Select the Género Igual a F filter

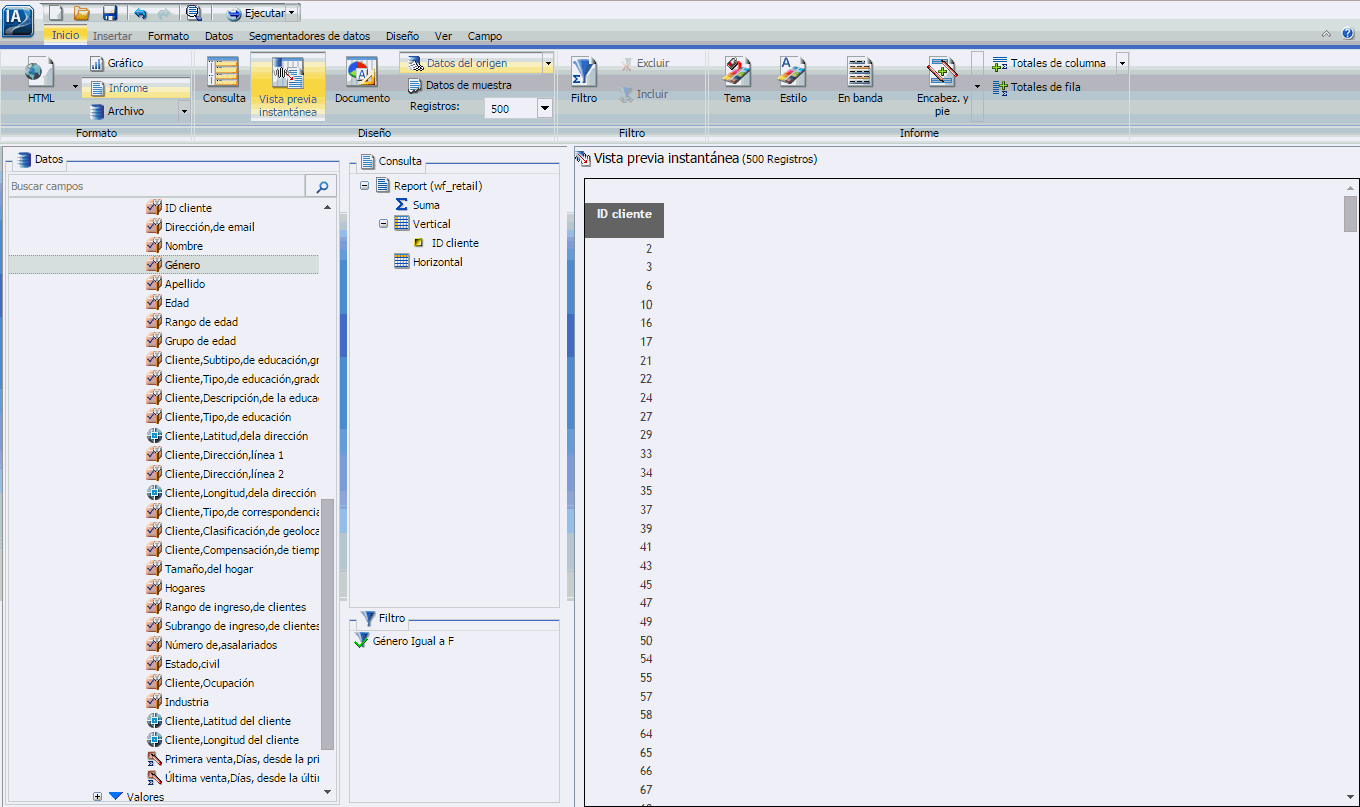point(413,641)
